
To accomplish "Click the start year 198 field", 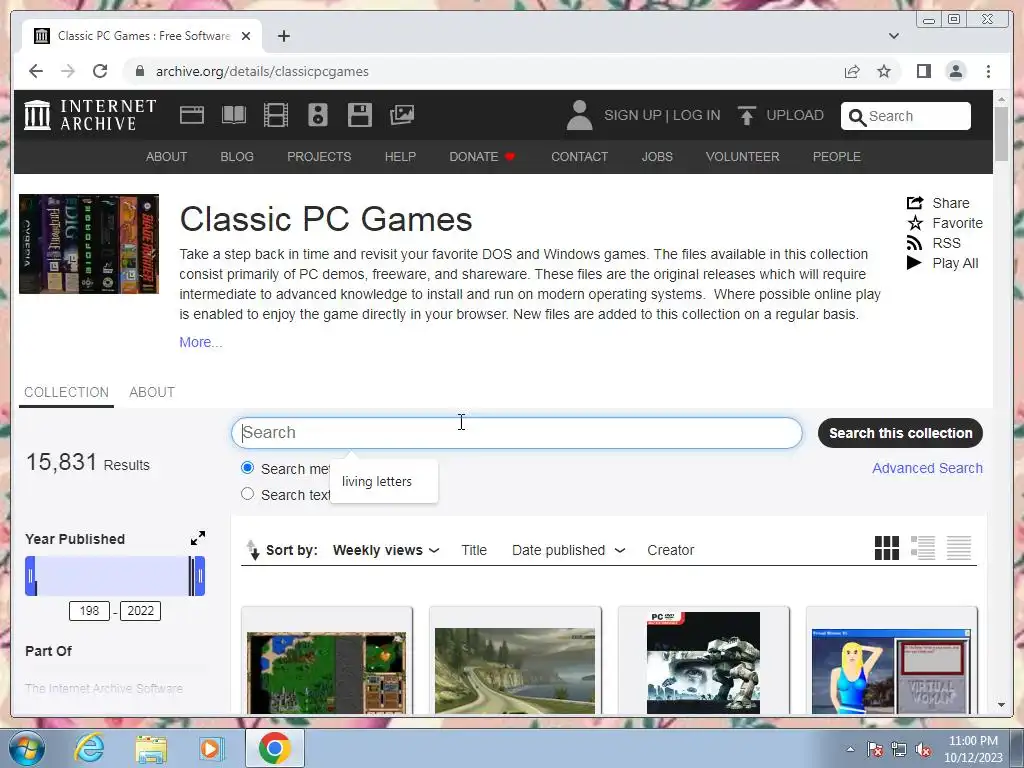I will 89,611.
